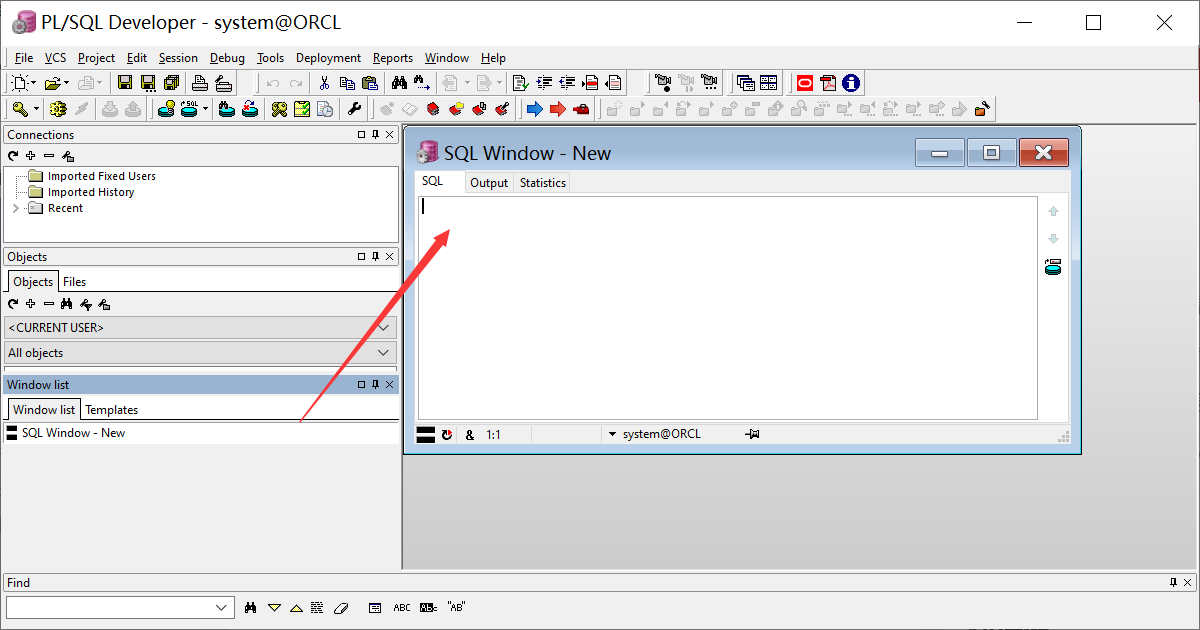Toggle the ABC case option in Find bar
This screenshot has width=1200, height=630.
402,607
